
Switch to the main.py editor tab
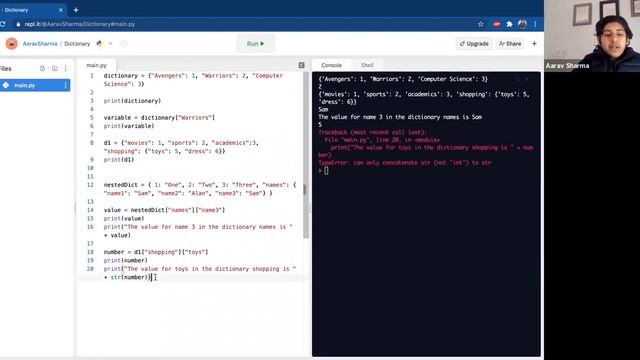96,65
